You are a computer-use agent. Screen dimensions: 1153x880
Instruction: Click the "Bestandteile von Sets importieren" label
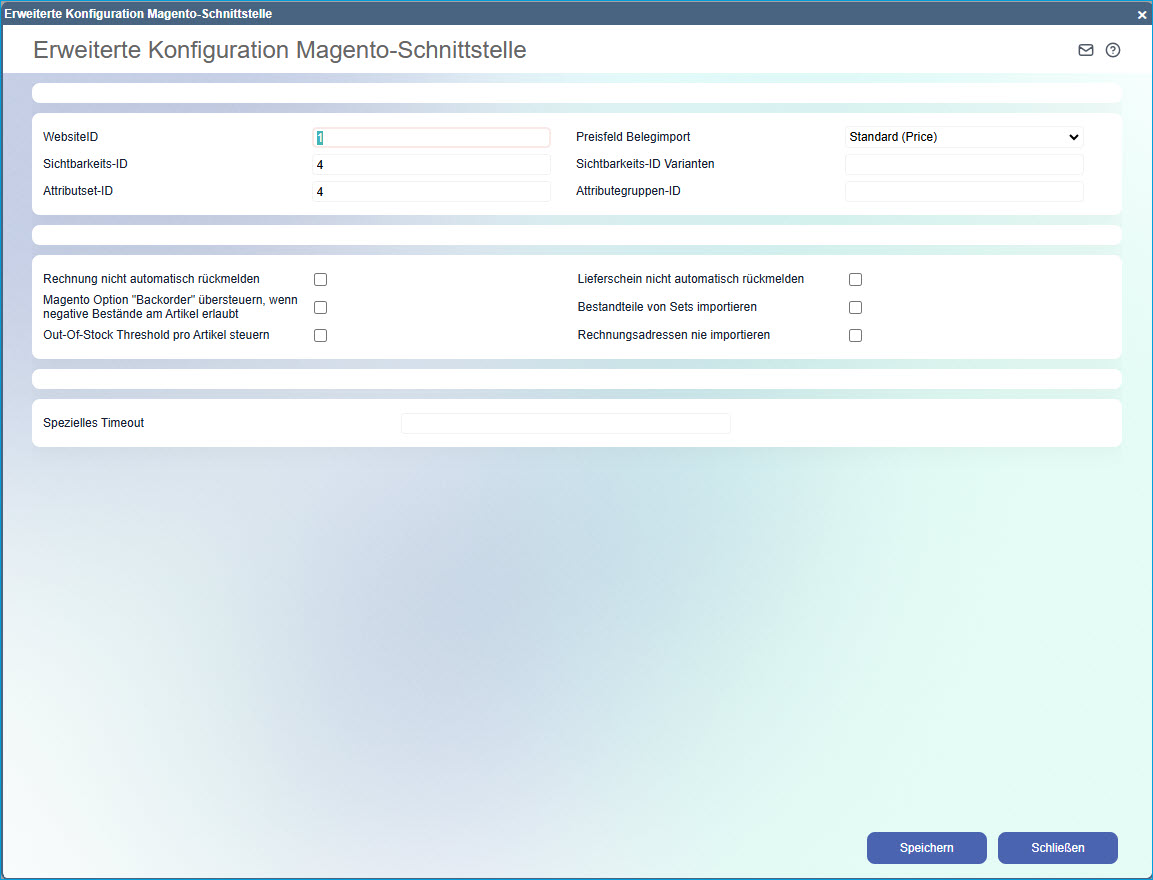click(667, 307)
